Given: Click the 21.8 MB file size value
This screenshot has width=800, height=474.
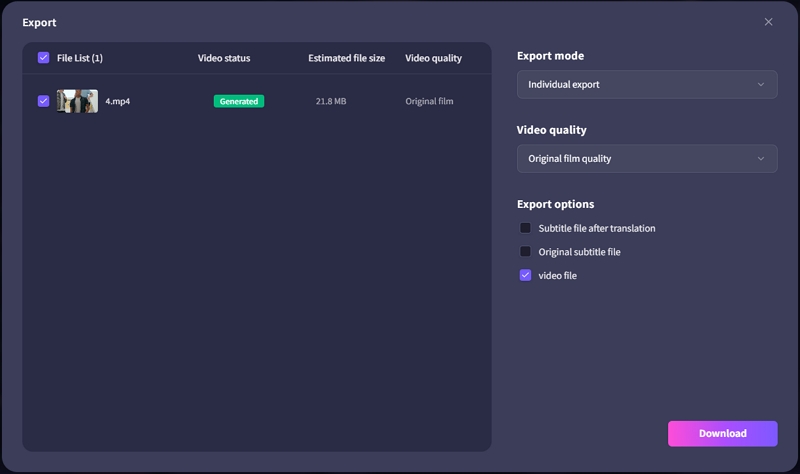Looking at the screenshot, I should [x=331, y=101].
